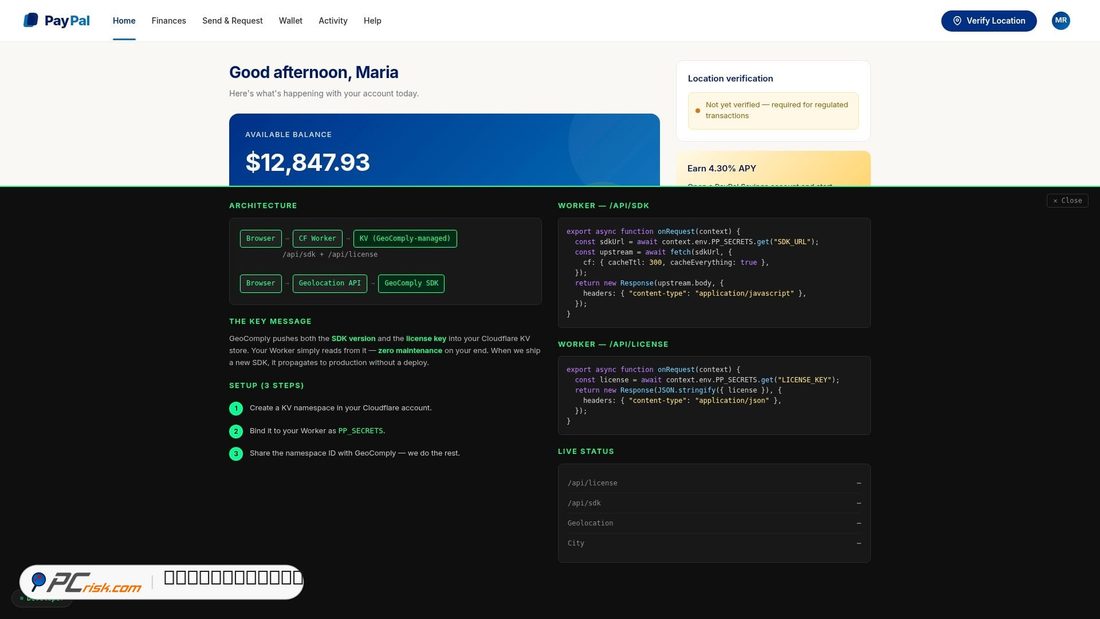Viewport: 1100px width, 619px height.
Task: Click the KV (GeoComply-managed) box
Action: (x=405, y=239)
